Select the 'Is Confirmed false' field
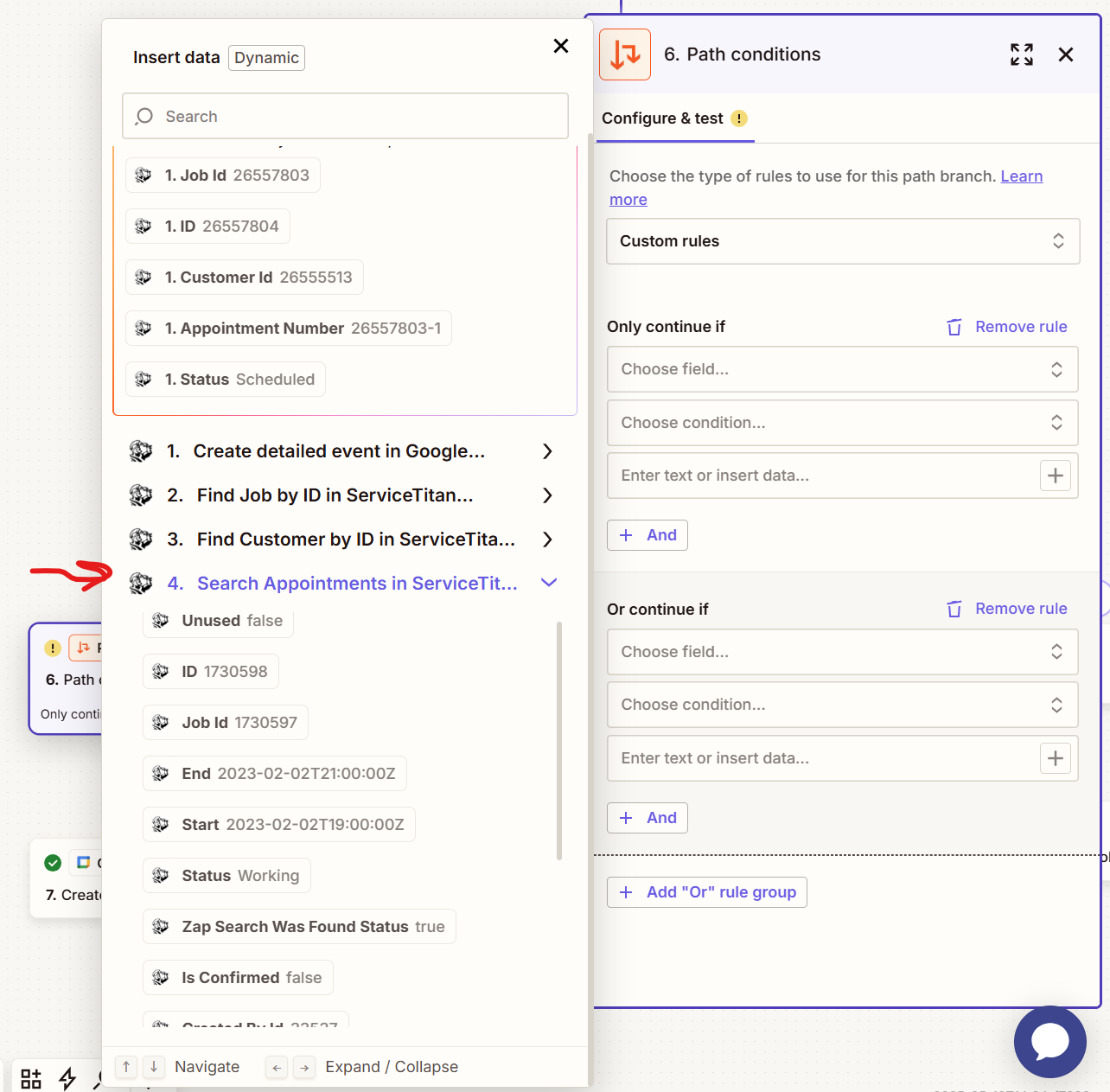This screenshot has height=1092, width=1110. [x=238, y=978]
